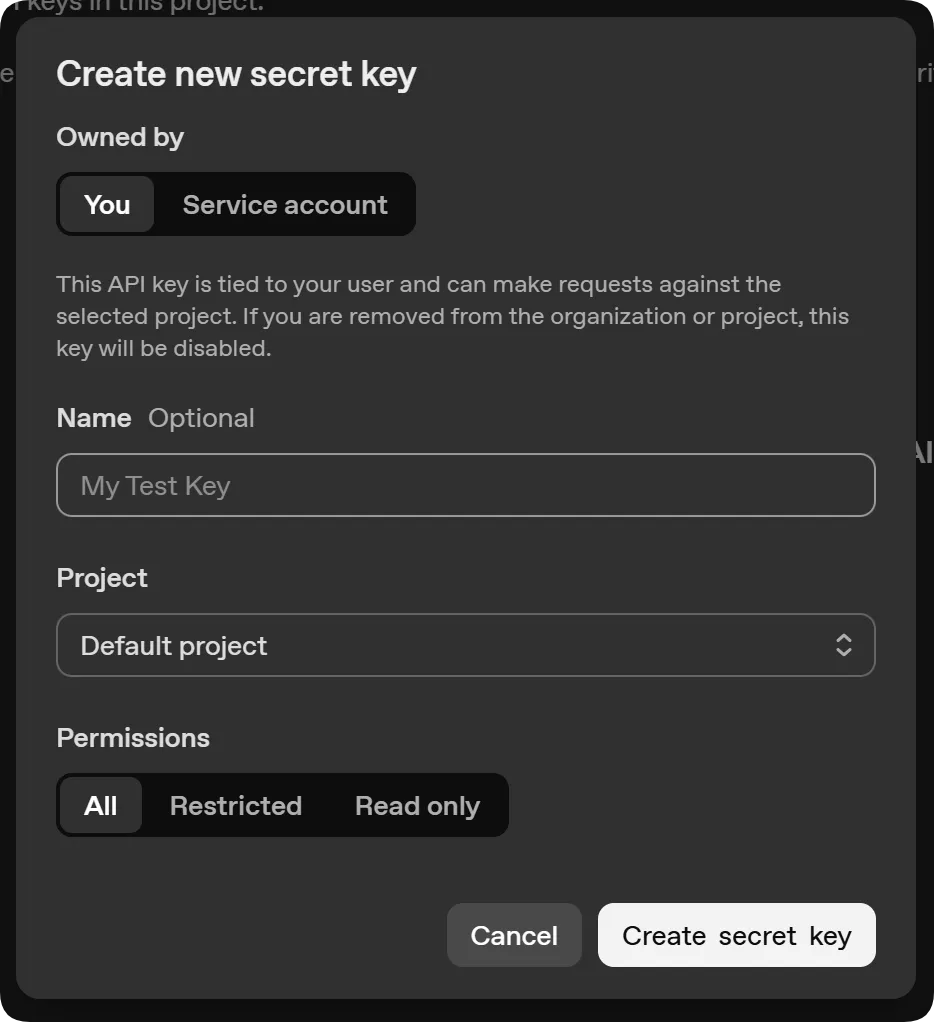Click the "Permissions" heading text
This screenshot has width=934, height=1022.
pos(132,737)
